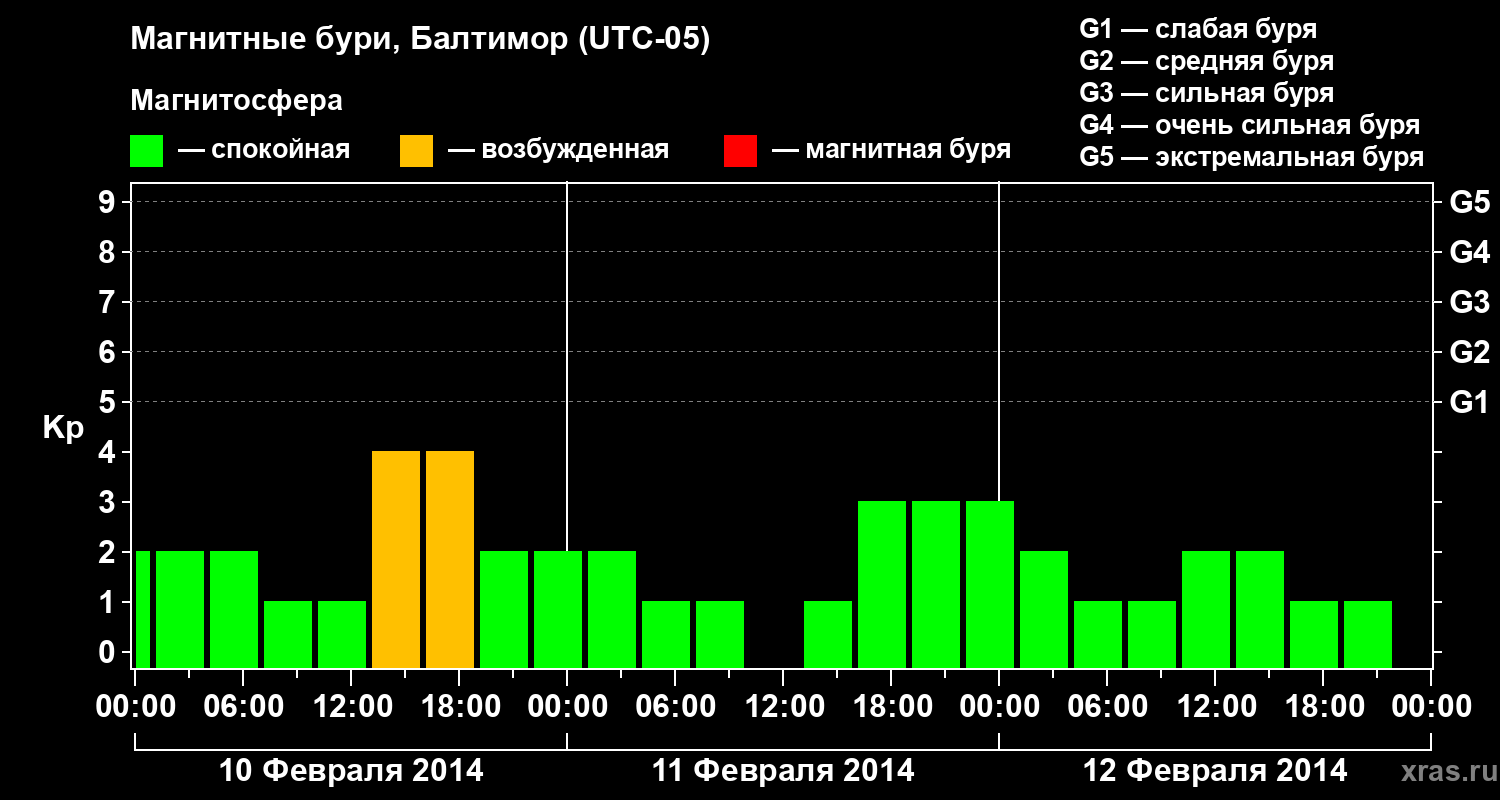
Task: Click the '12 Февраля 2014' date label
Action: [1215, 771]
